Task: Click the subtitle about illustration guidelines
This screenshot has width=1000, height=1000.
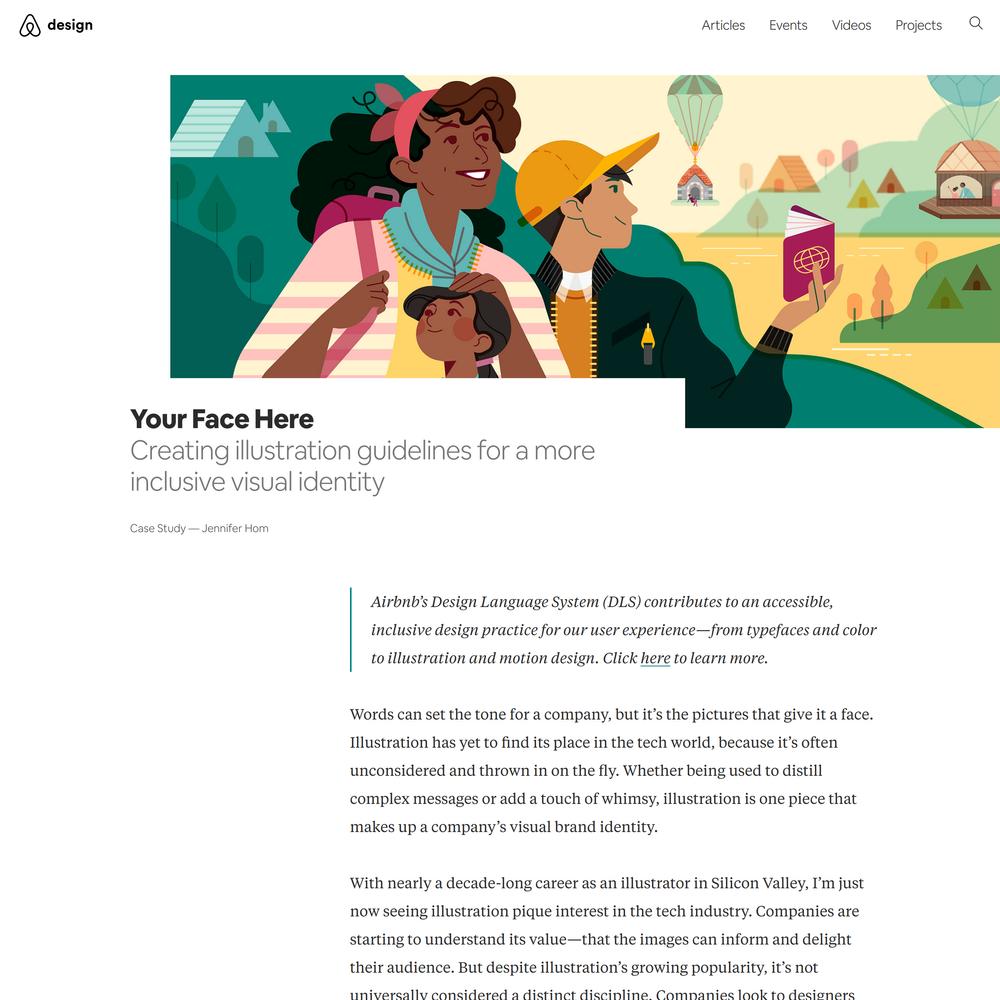Action: click(362, 466)
